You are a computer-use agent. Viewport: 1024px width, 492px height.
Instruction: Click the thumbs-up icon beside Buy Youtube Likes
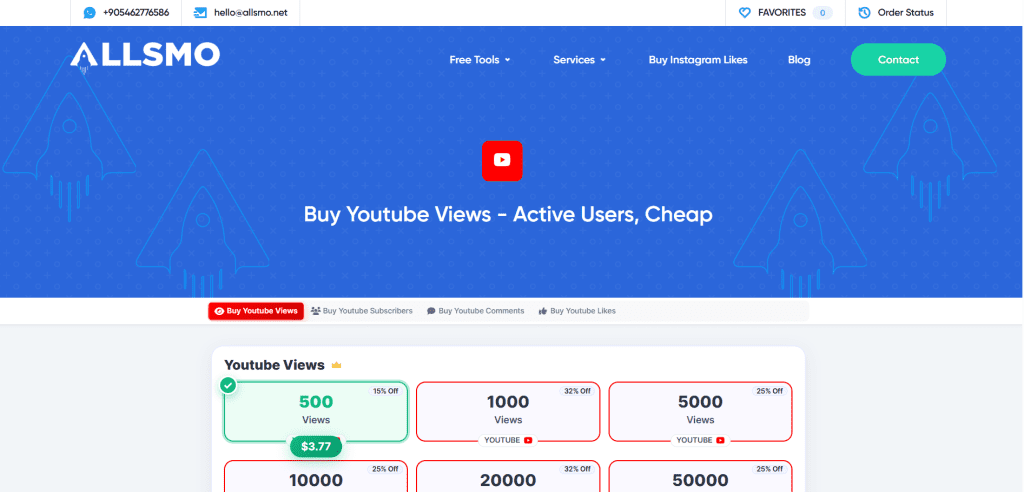coord(542,311)
